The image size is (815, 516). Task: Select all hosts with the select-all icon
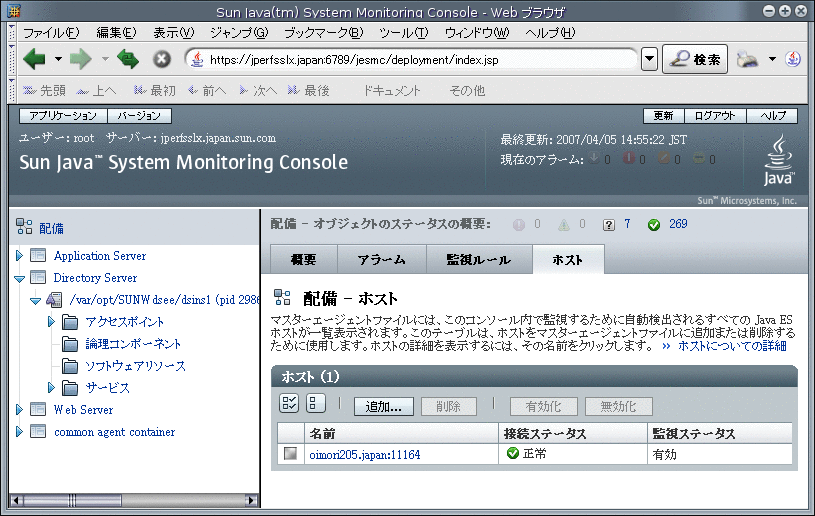(289, 403)
